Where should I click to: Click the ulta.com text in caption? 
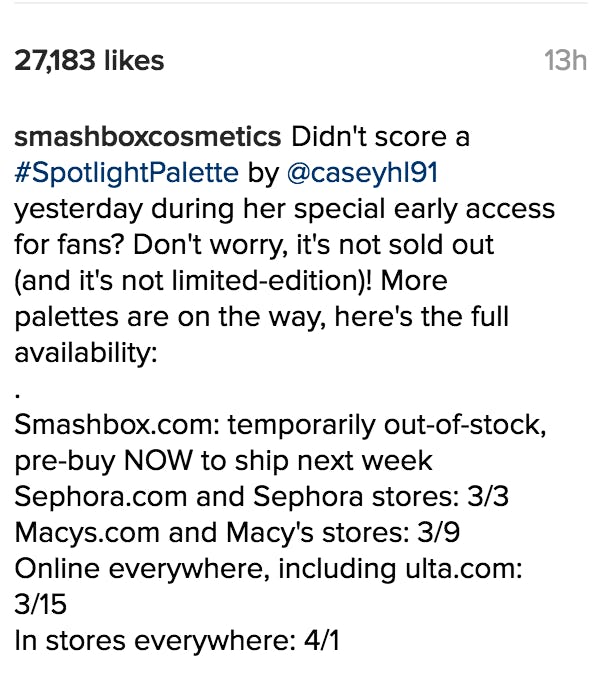click(463, 568)
